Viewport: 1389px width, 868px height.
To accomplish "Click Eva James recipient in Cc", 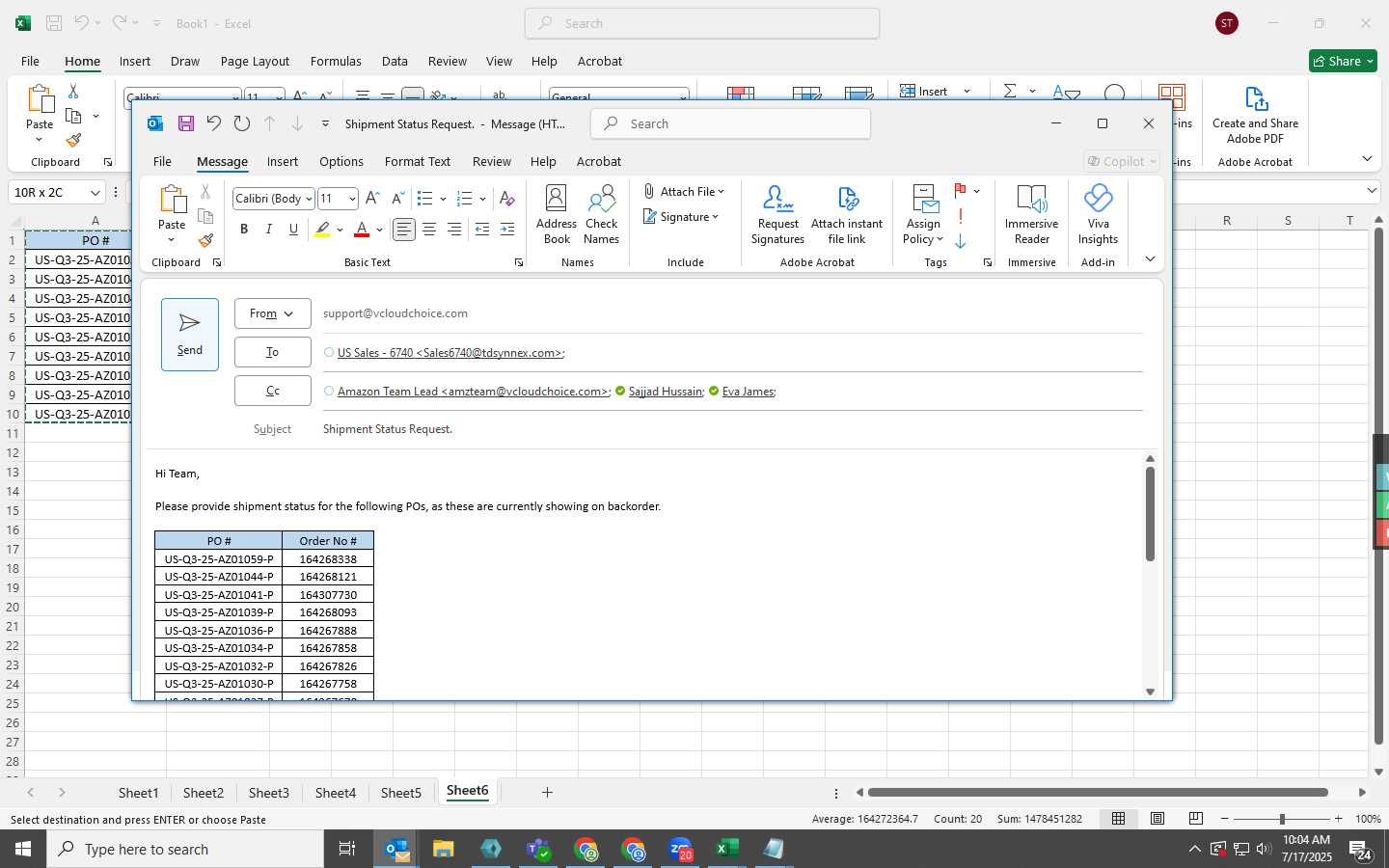I will [749, 392].
